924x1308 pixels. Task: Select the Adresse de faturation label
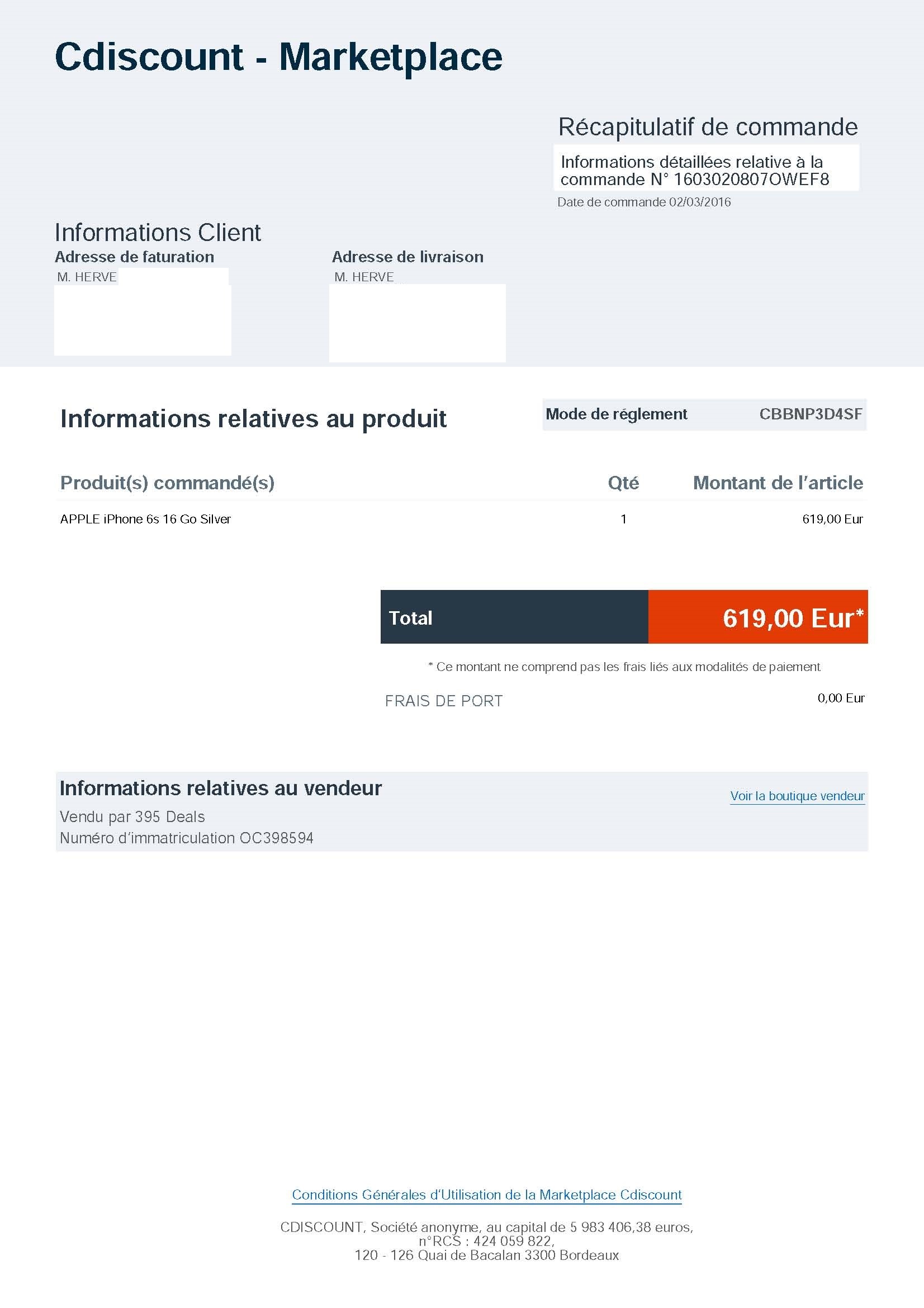[134, 257]
